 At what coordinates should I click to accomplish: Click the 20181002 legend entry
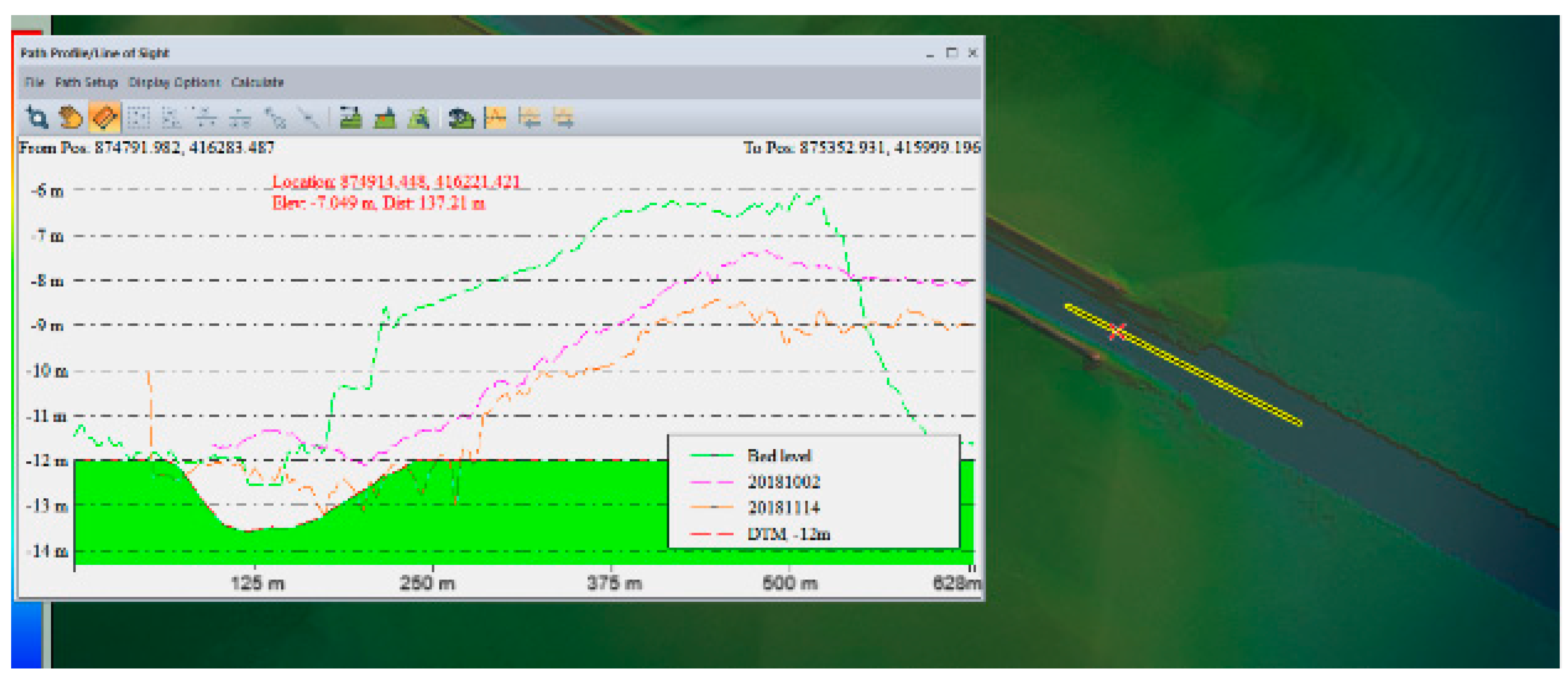point(783,482)
